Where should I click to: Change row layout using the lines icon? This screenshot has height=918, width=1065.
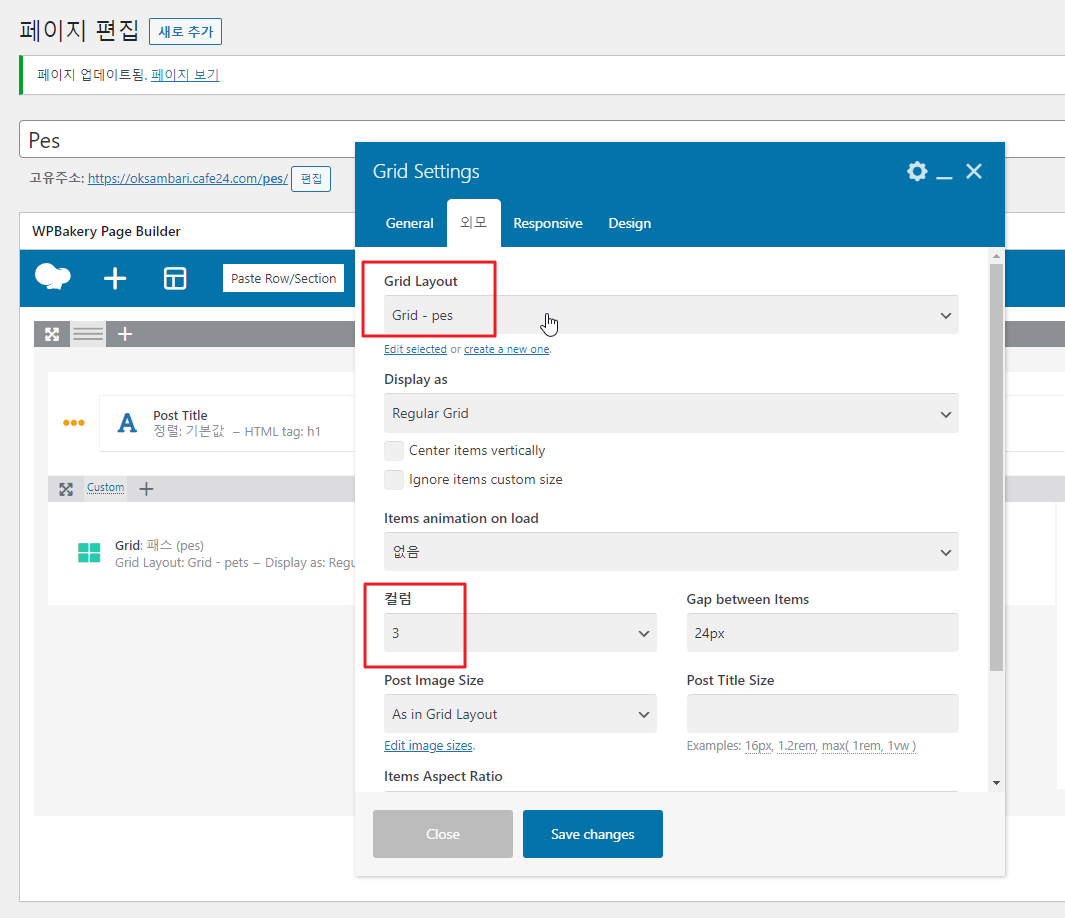[x=88, y=334]
